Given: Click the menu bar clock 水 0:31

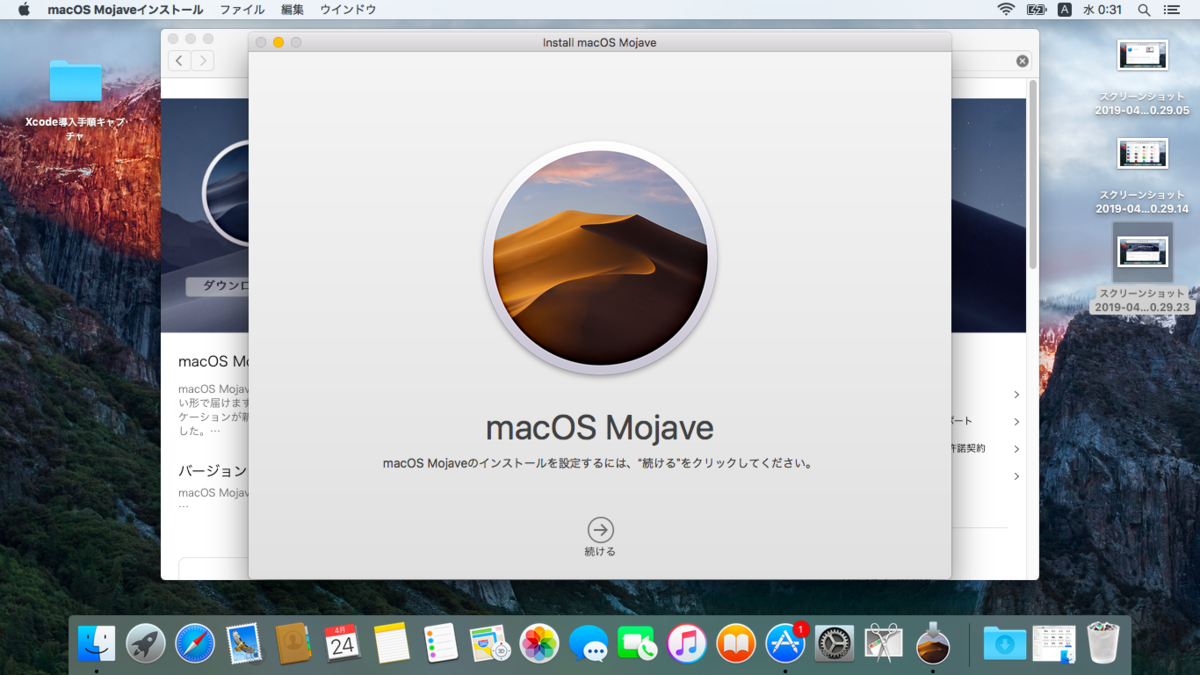Looking at the screenshot, I should [x=1103, y=10].
